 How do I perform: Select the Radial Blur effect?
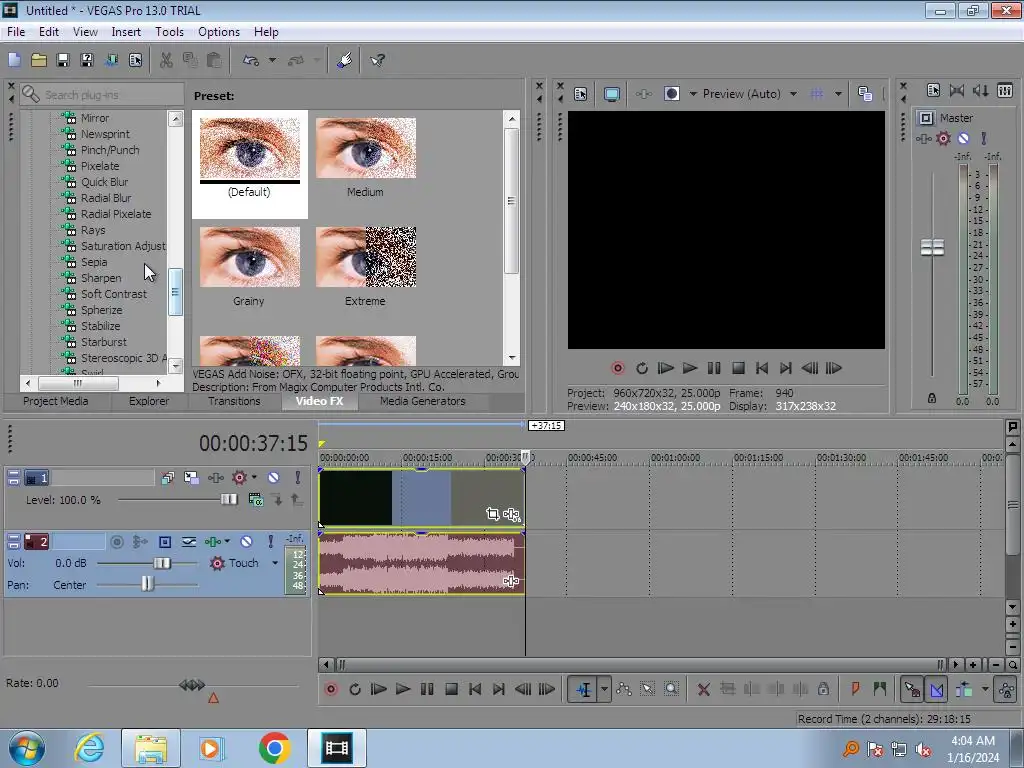tap(106, 198)
